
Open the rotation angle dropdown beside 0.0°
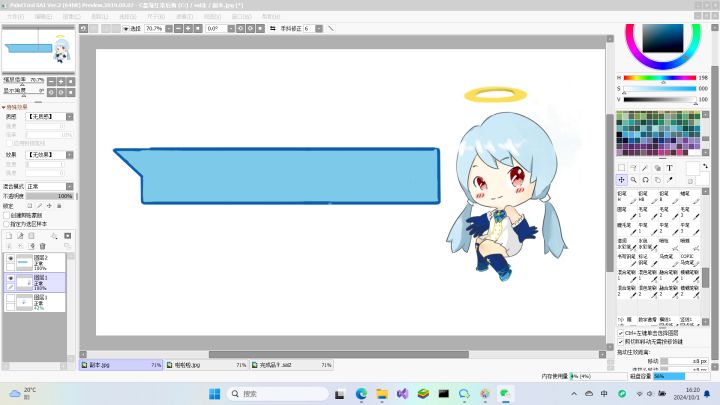[x=231, y=28]
